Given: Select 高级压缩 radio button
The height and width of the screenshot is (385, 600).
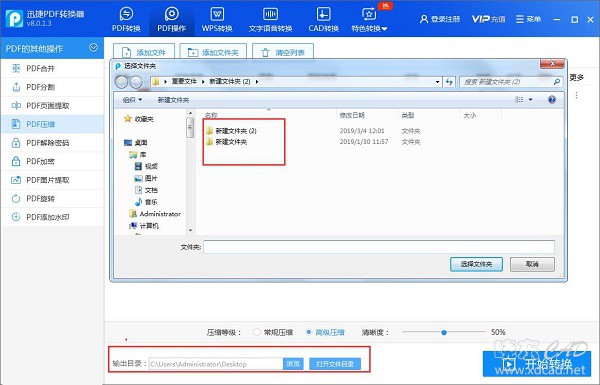Looking at the screenshot, I should (309, 332).
